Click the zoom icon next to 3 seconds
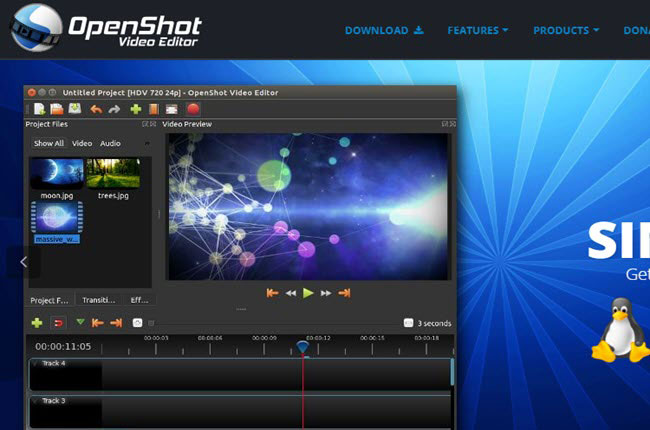Viewport: 650px width, 430px height. coord(408,323)
